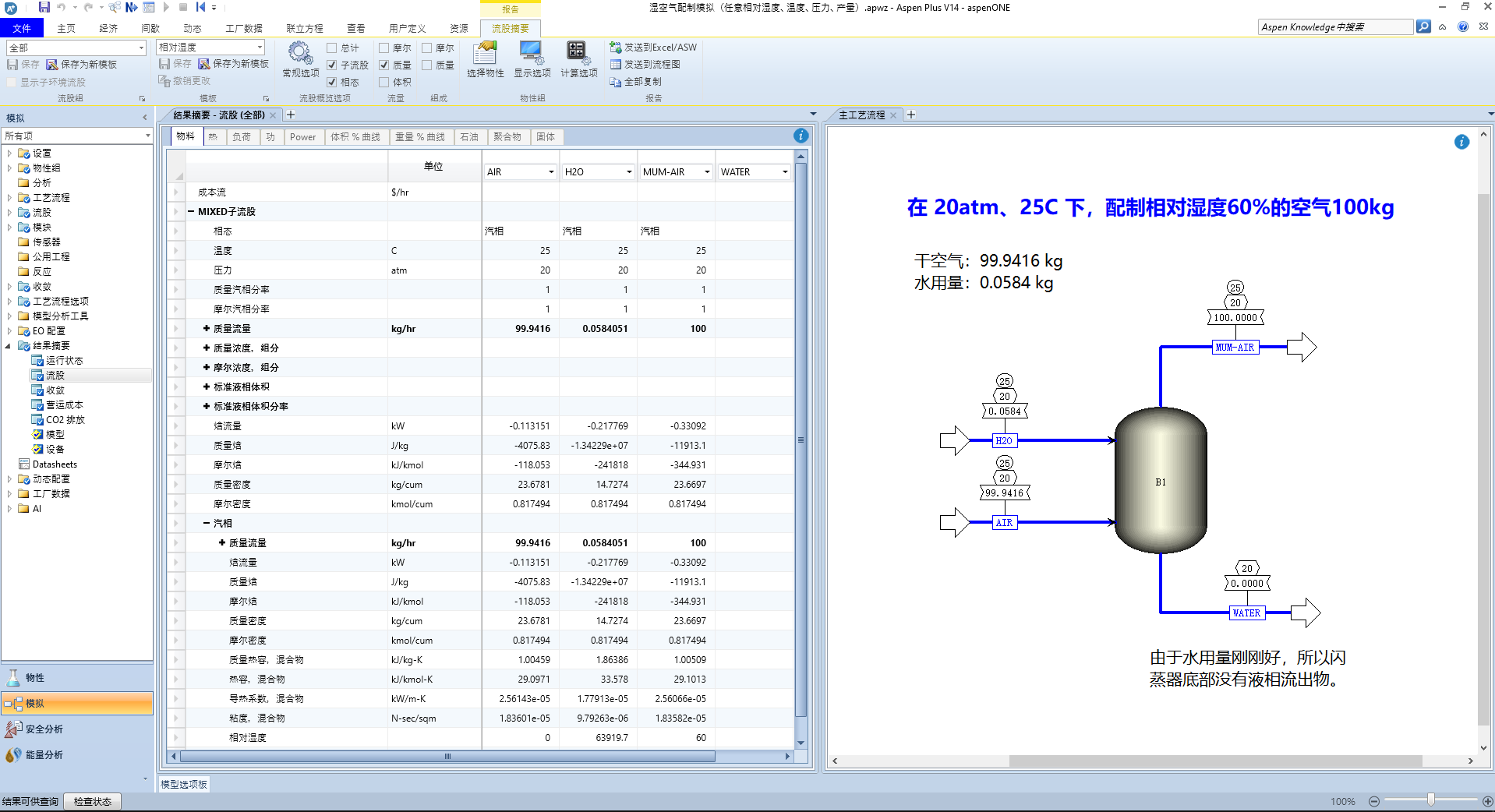
Task: Activate the 主工艺流程 document tab
Action: pos(861,115)
